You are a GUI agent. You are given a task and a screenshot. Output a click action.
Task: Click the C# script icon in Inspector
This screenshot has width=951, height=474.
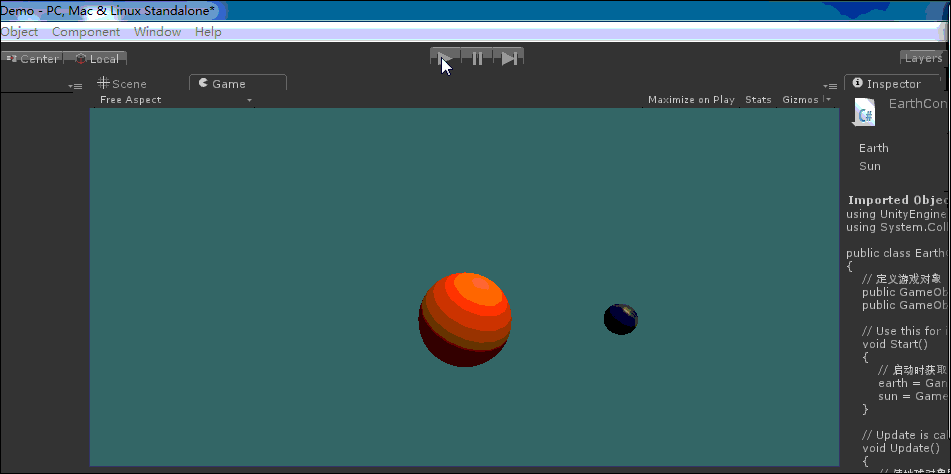tap(864, 112)
